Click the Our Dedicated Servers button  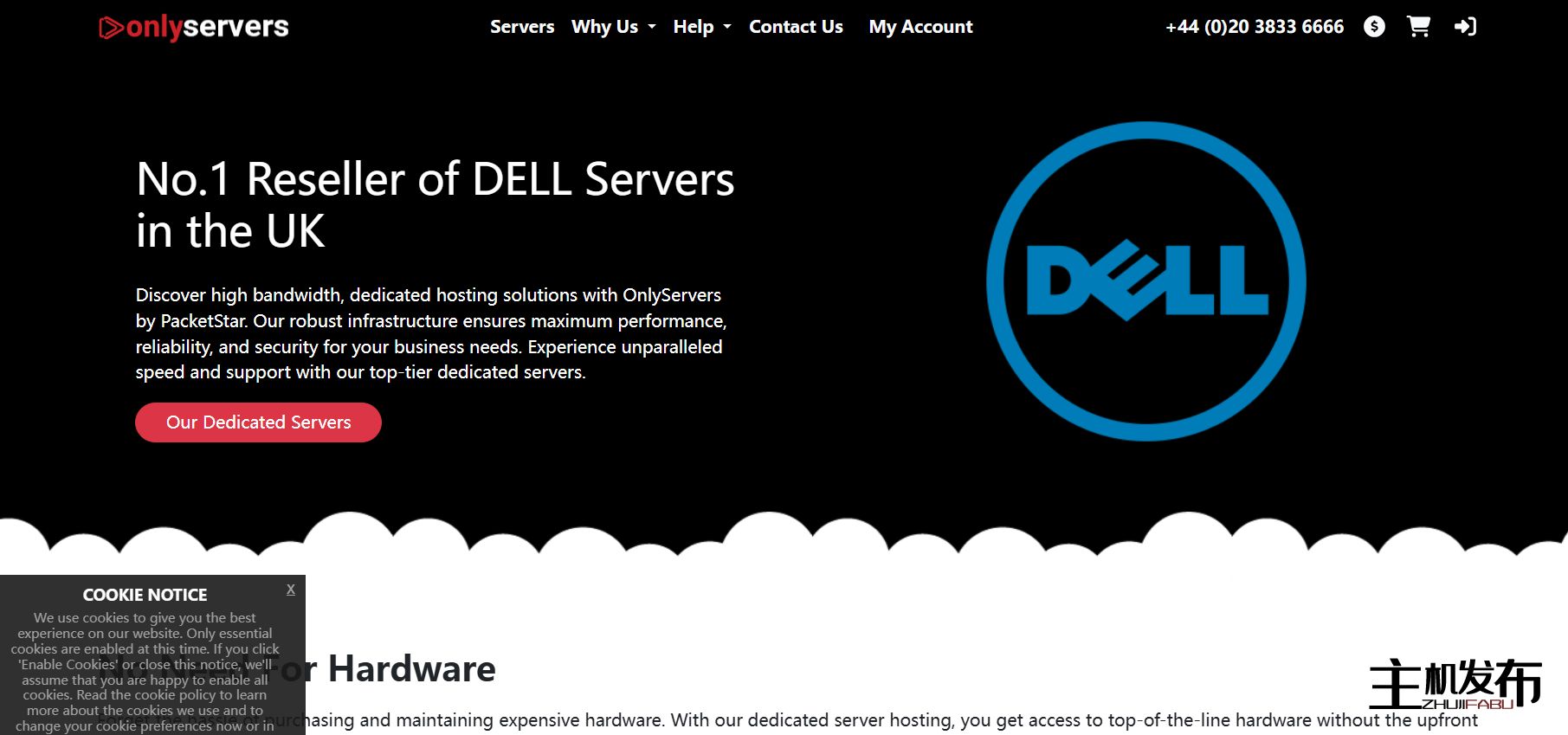[x=258, y=422]
